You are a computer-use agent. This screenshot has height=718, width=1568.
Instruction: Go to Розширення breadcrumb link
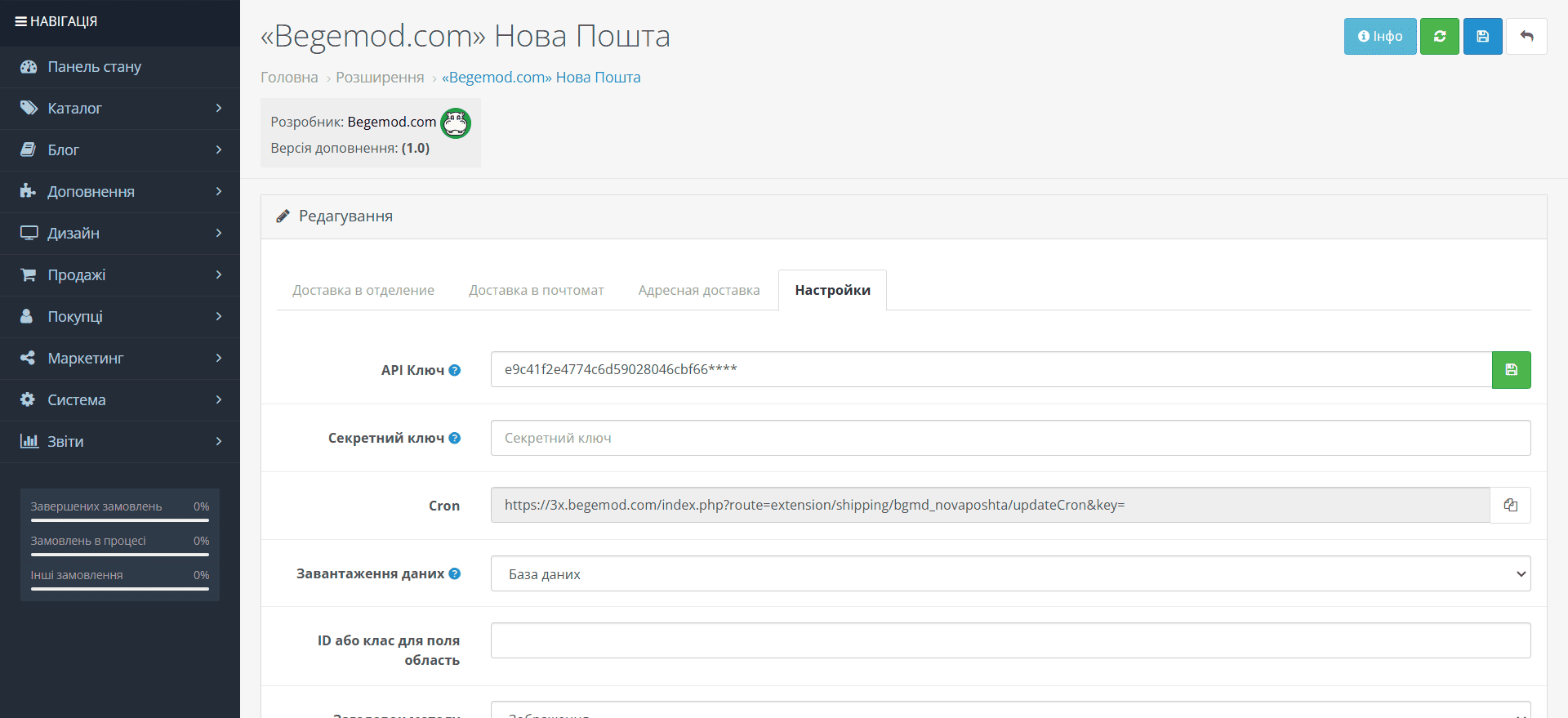pos(380,78)
